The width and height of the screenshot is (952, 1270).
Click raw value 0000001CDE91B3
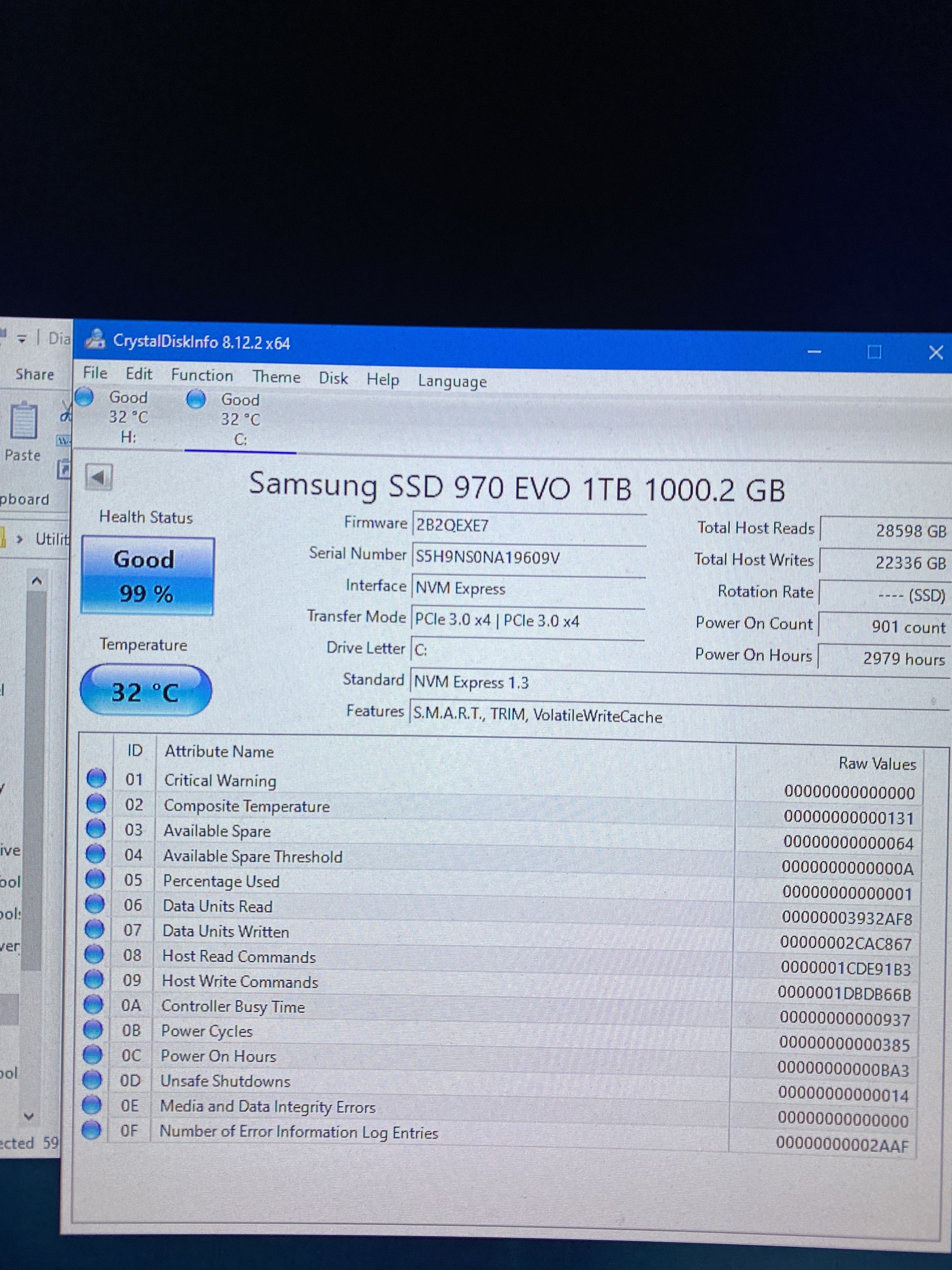tap(846, 969)
